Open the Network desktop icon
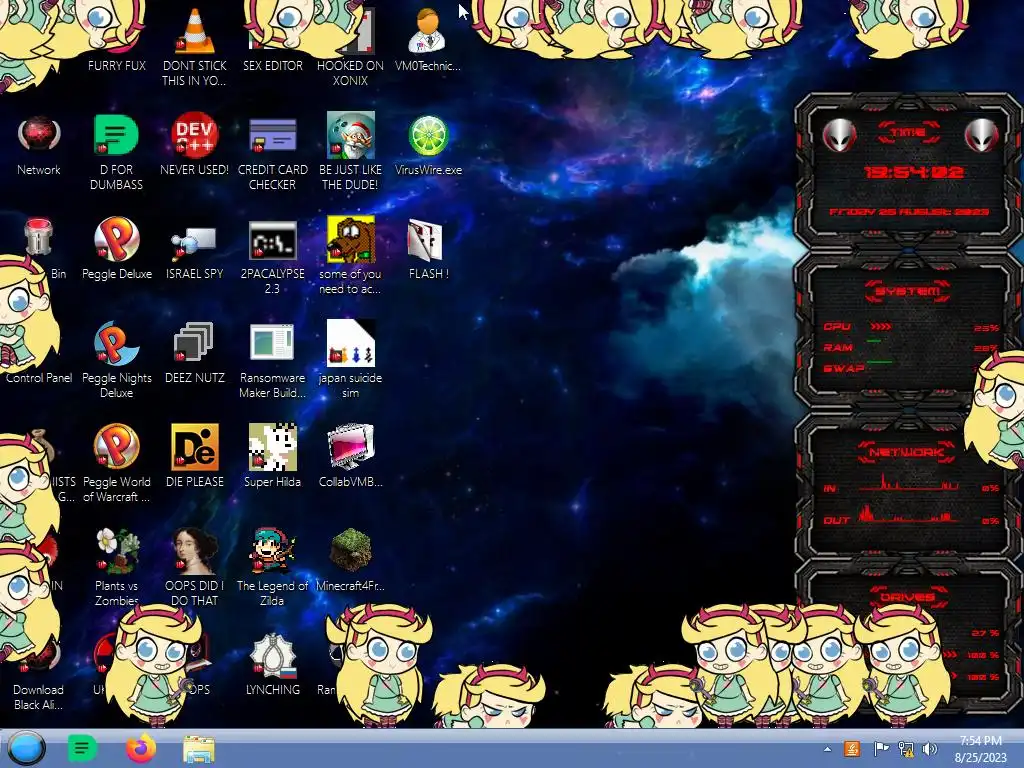Image resolution: width=1024 pixels, height=768 pixels. 39,135
